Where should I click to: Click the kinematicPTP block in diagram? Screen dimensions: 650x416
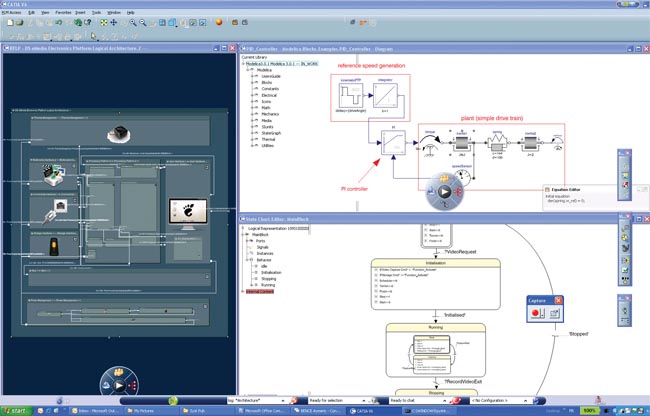351,96
